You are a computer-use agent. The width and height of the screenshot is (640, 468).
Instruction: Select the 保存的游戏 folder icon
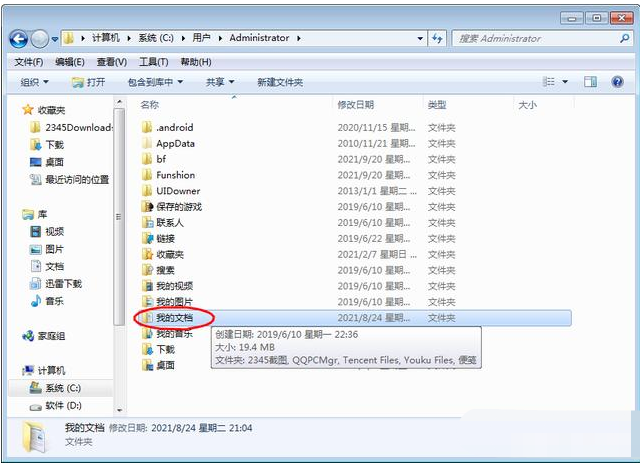click(x=146, y=207)
